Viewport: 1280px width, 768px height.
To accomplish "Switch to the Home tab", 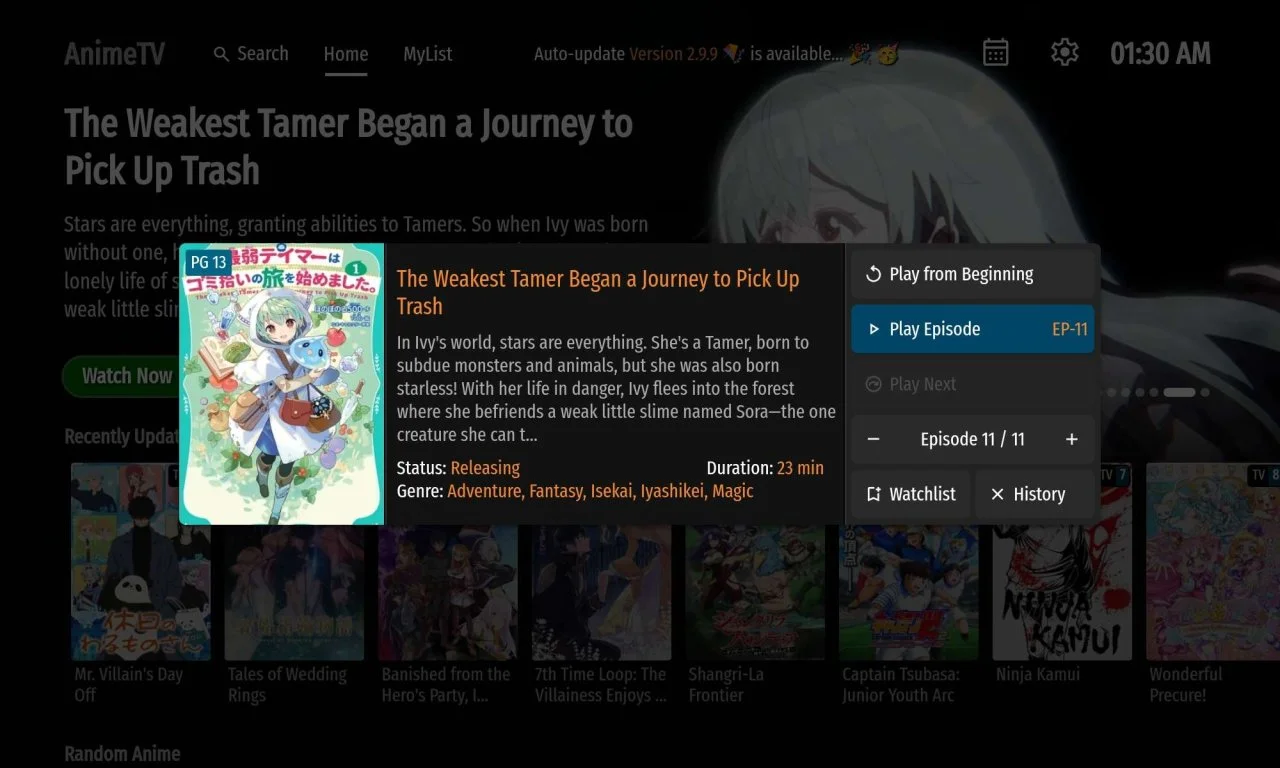I will tap(346, 54).
